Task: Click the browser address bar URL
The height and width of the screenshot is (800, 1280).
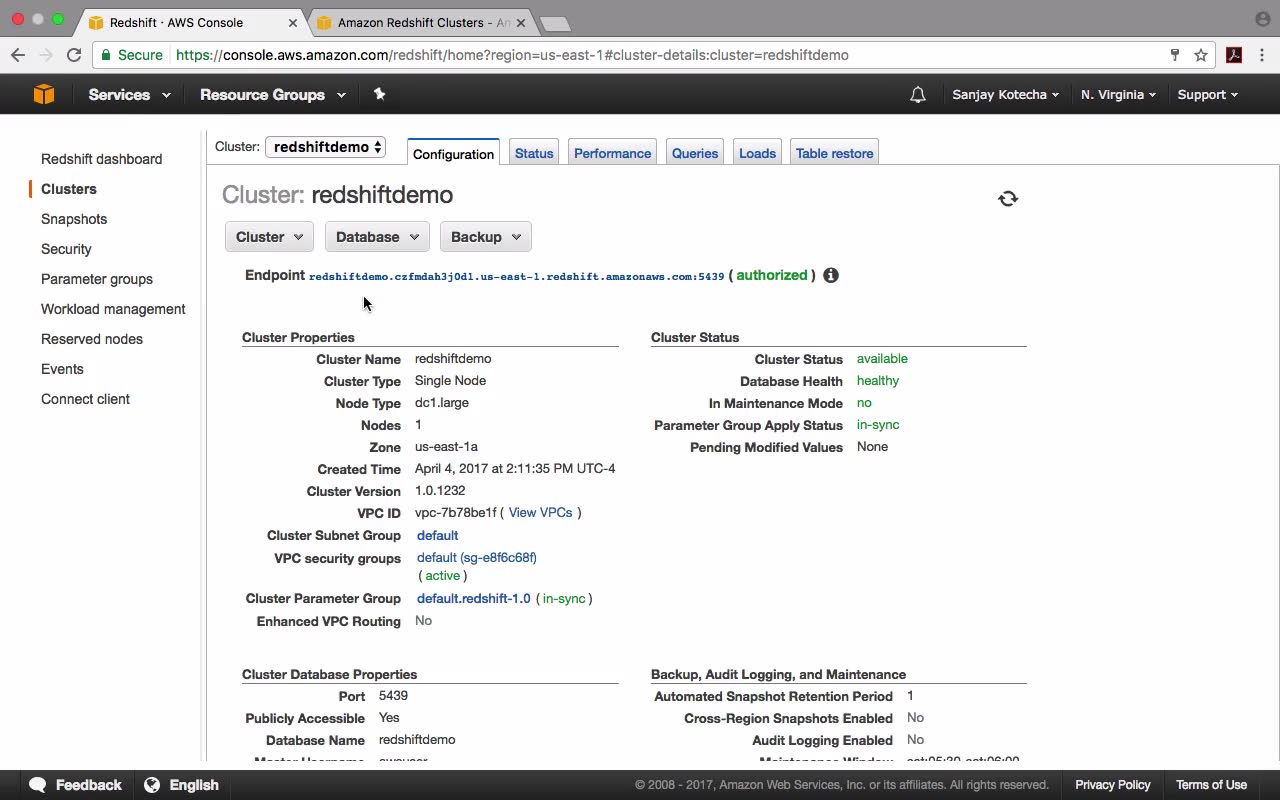Action: pos(512,55)
